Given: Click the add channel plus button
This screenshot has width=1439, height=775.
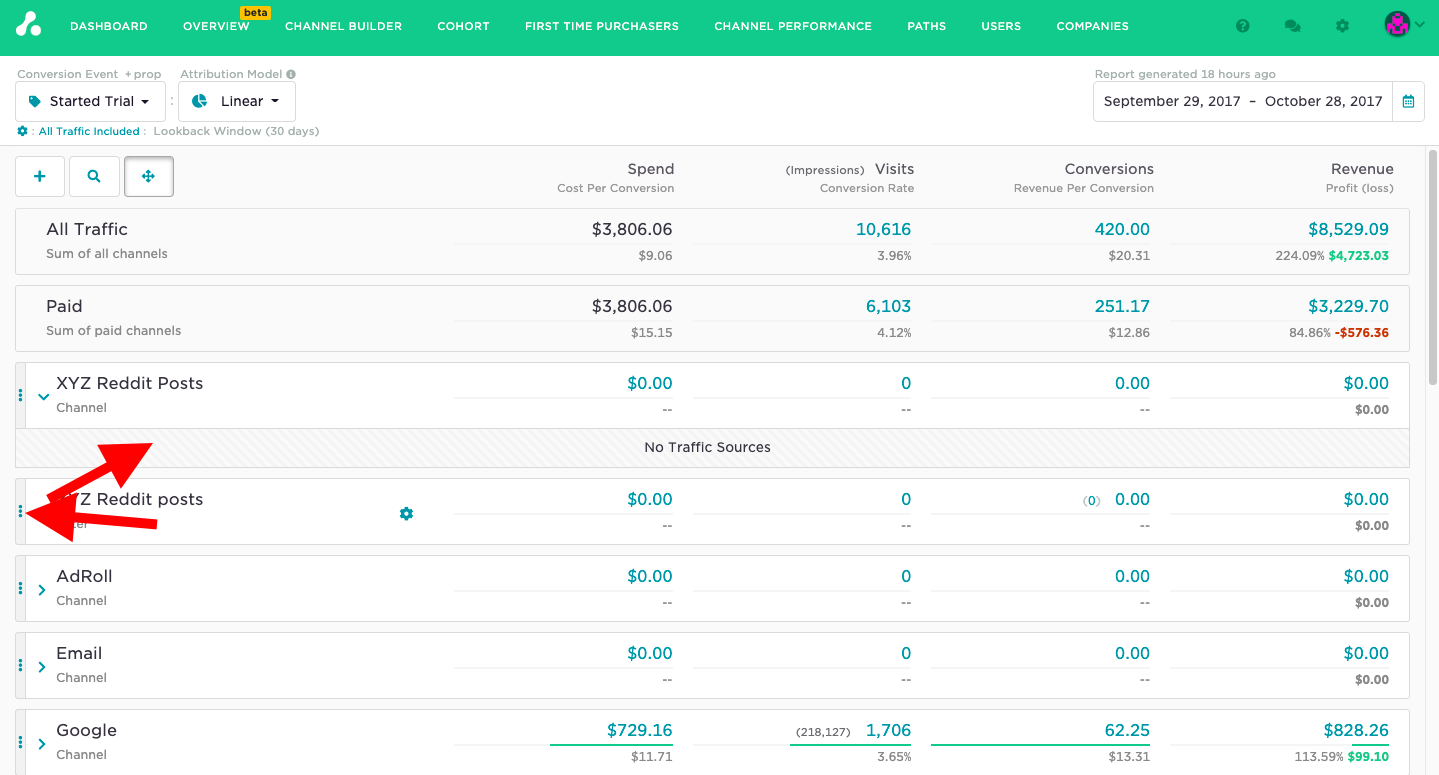Looking at the screenshot, I should 40,176.
